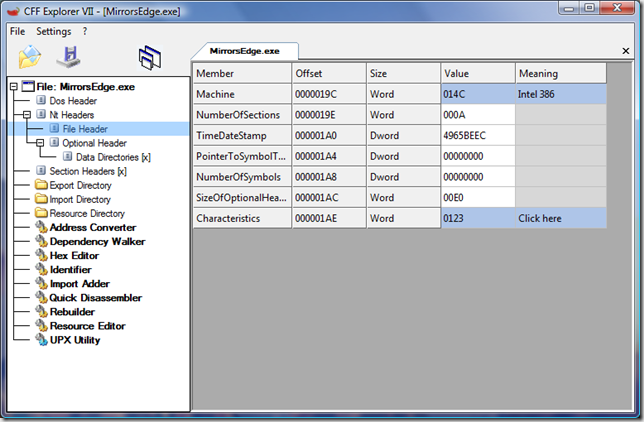This screenshot has width=644, height=422.
Task: Click the Characteristics value 0123 cell
Action: point(478,218)
